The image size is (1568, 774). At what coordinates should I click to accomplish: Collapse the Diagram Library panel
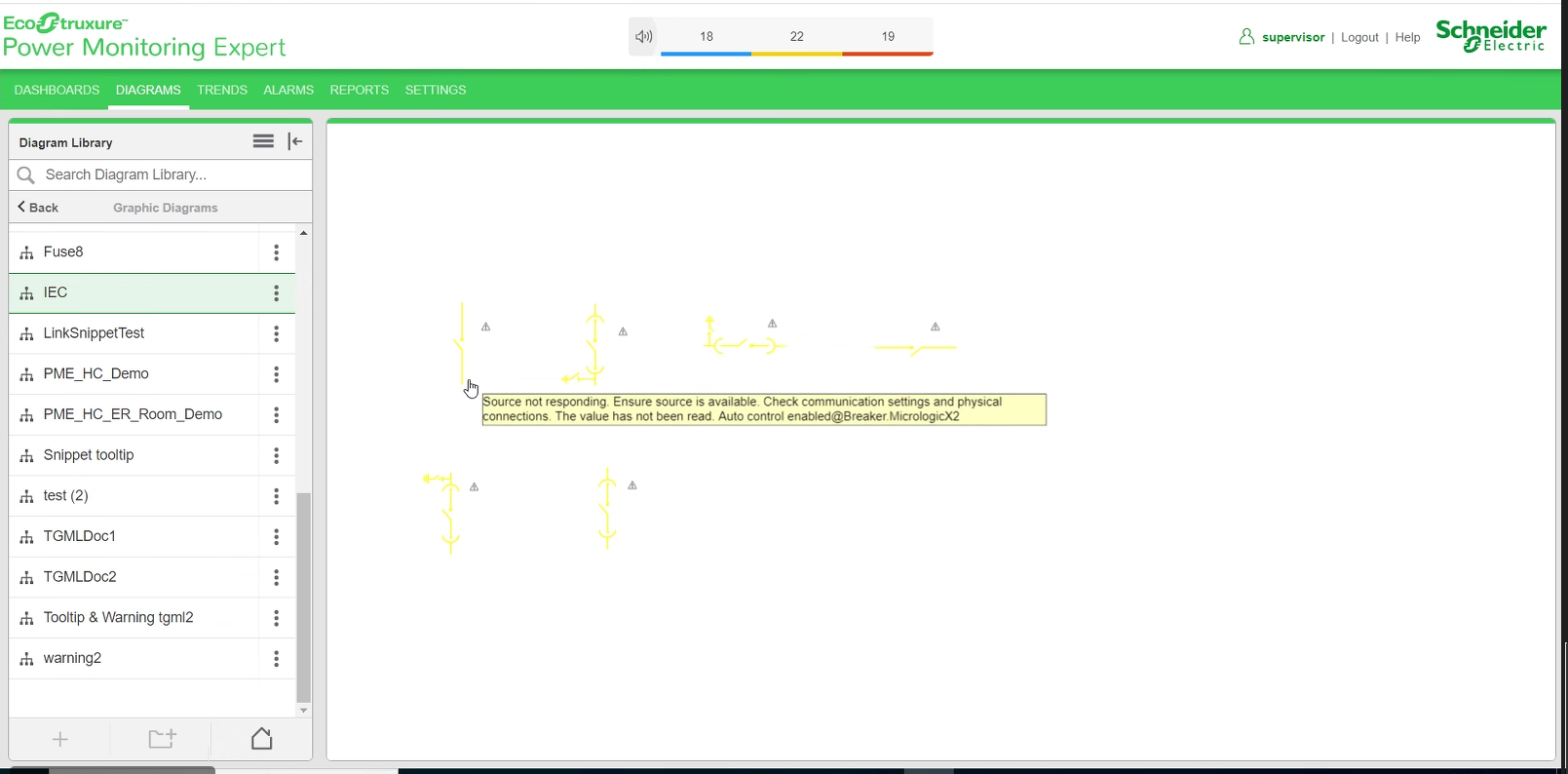coord(295,141)
